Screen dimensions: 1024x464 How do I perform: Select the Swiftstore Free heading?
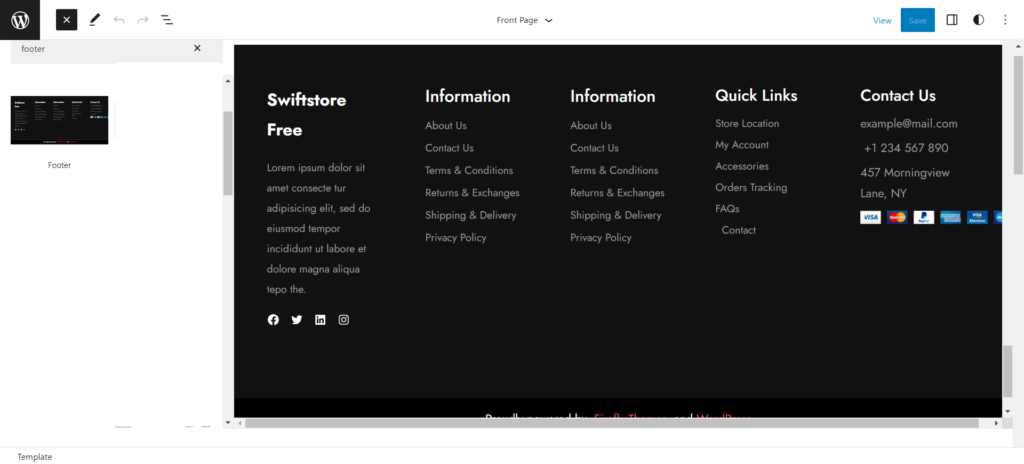pos(306,115)
